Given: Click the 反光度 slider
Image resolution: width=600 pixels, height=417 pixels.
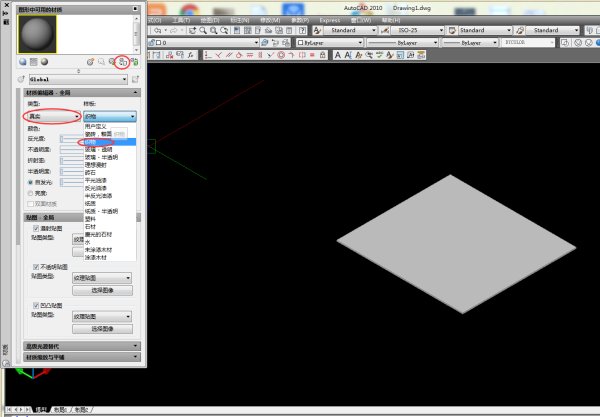Looking at the screenshot, I should pos(72,139).
